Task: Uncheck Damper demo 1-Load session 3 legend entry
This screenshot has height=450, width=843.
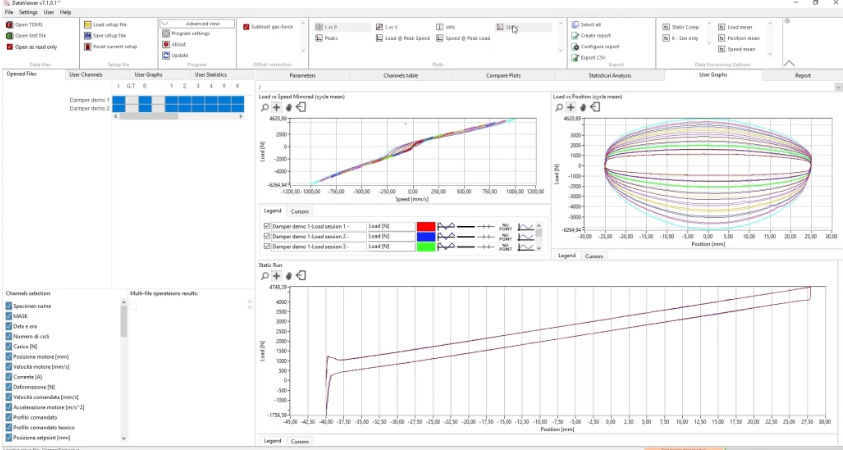Action: [267, 246]
